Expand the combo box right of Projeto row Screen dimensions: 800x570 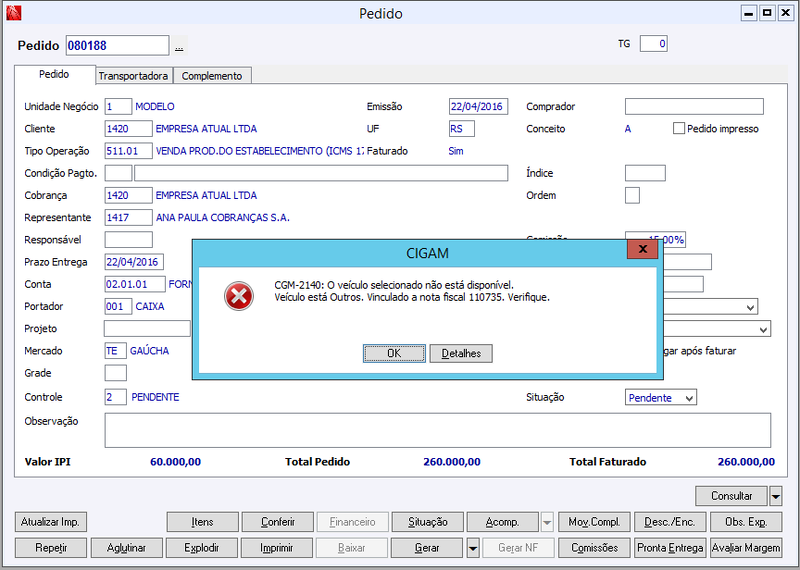point(763,330)
